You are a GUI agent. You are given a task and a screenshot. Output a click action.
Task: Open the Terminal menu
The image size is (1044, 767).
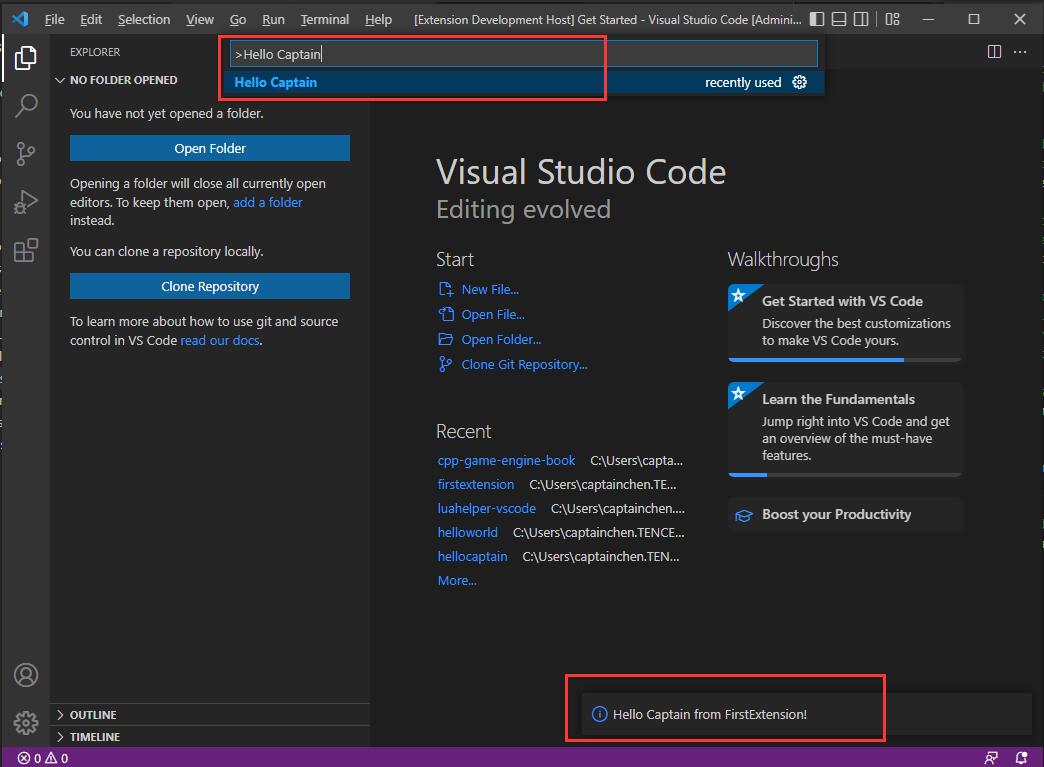click(x=324, y=19)
